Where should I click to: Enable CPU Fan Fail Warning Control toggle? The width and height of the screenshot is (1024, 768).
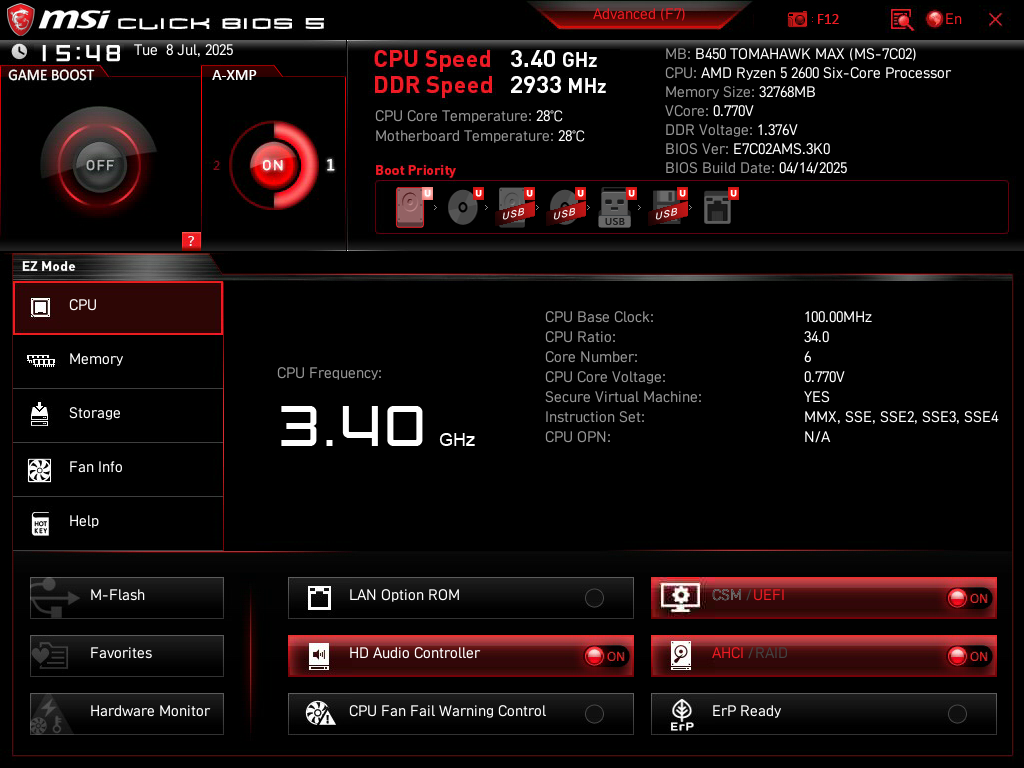[594, 714]
